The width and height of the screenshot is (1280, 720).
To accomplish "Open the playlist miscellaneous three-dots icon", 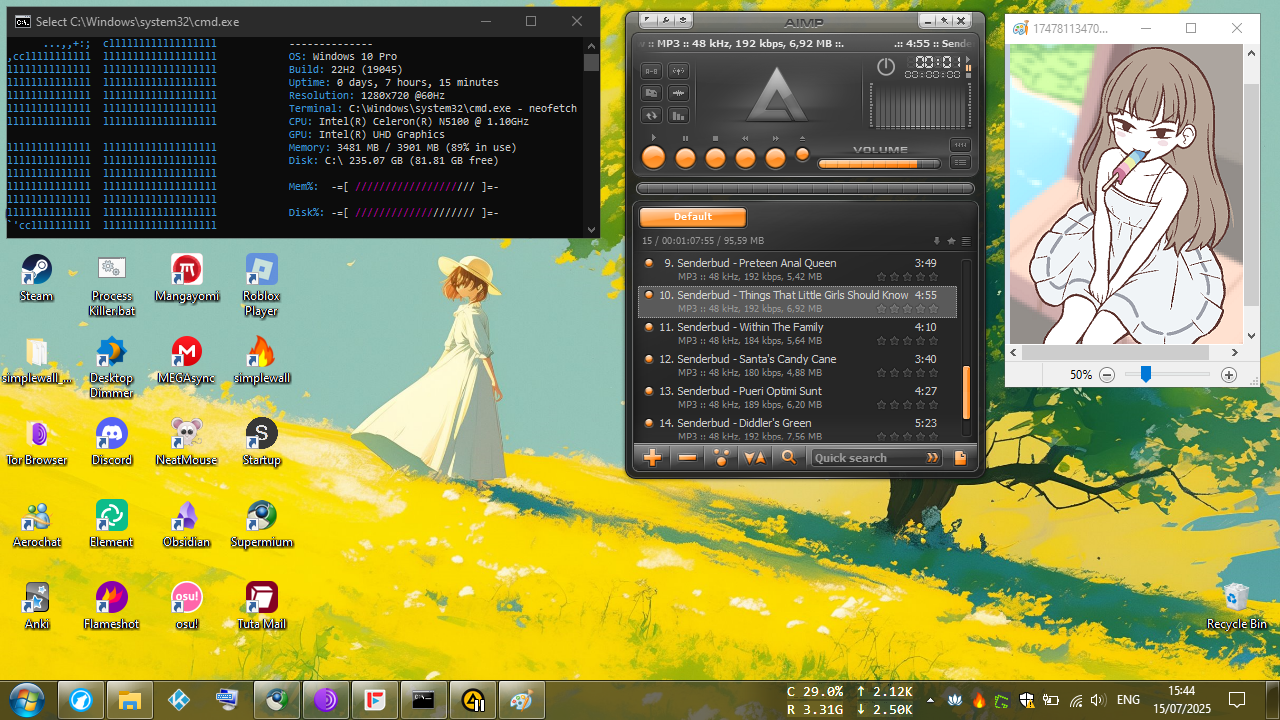I will 721,457.
